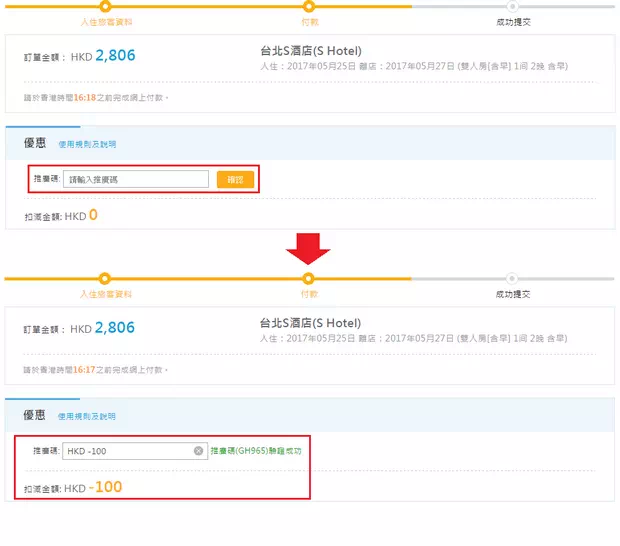Click lower progress step circle for successful submission
The image size is (620, 546).
512,278
